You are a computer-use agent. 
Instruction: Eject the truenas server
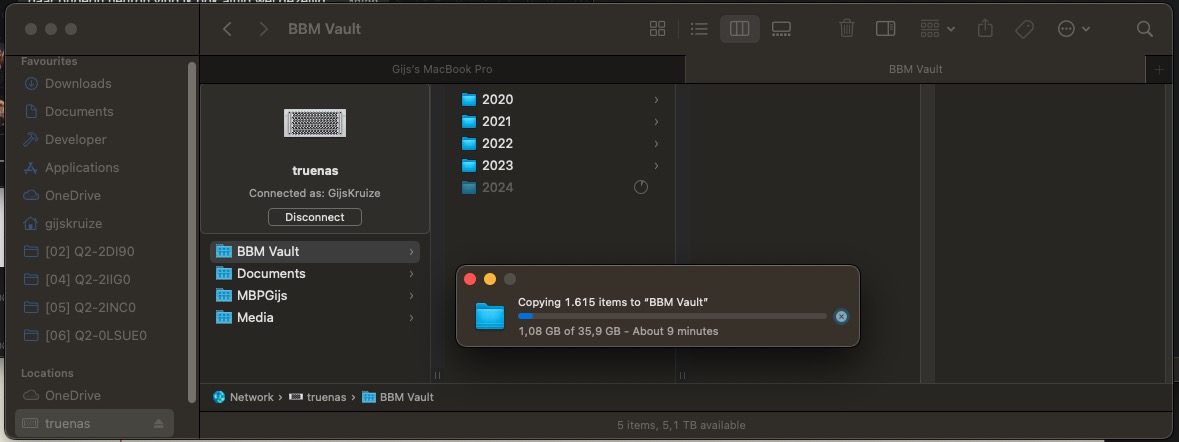tap(159, 424)
